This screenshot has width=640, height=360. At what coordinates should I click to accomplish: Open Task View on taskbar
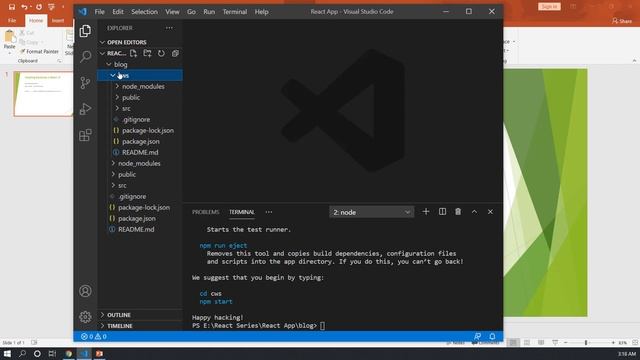pos(52,353)
